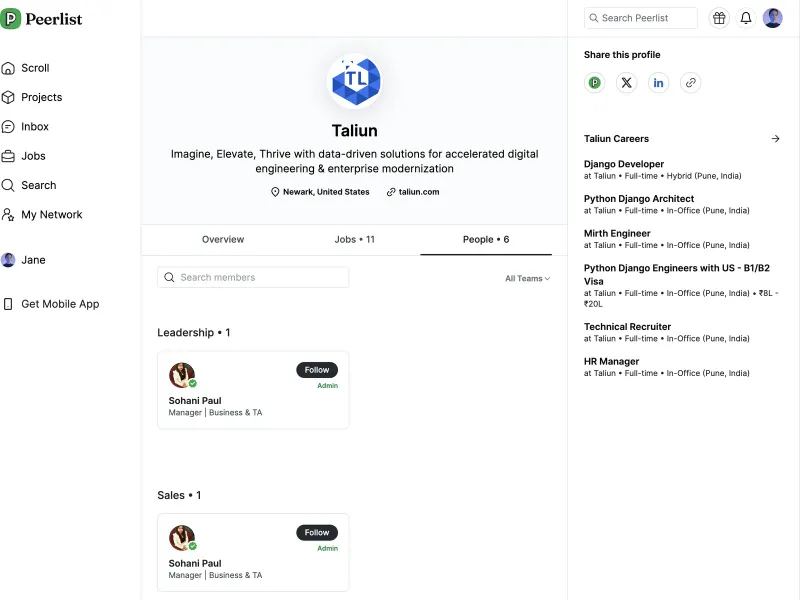Go to Inbox in the sidebar
This screenshot has height=600, width=800.
pos(35,127)
